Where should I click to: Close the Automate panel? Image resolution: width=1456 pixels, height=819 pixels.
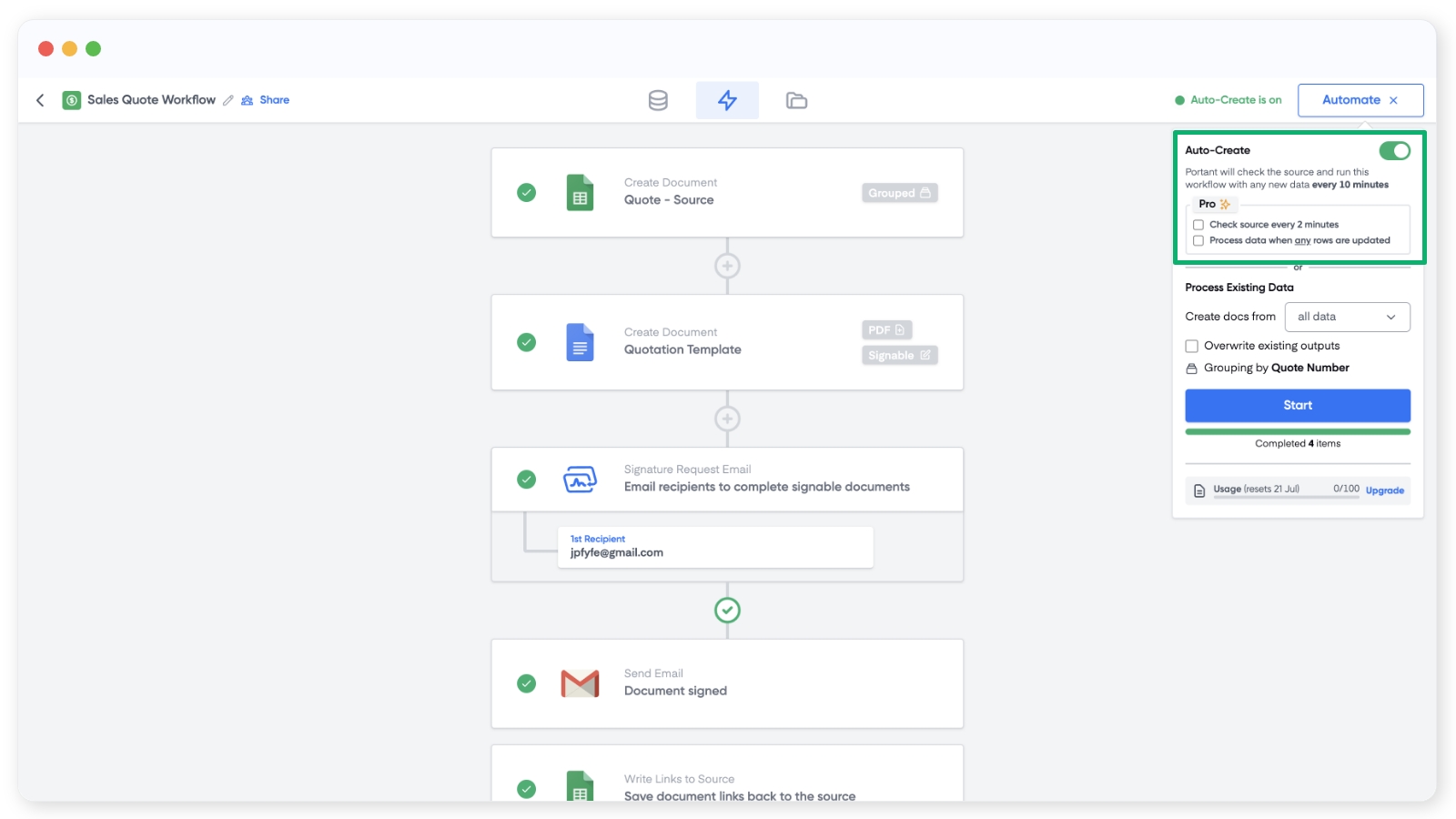1393,100
